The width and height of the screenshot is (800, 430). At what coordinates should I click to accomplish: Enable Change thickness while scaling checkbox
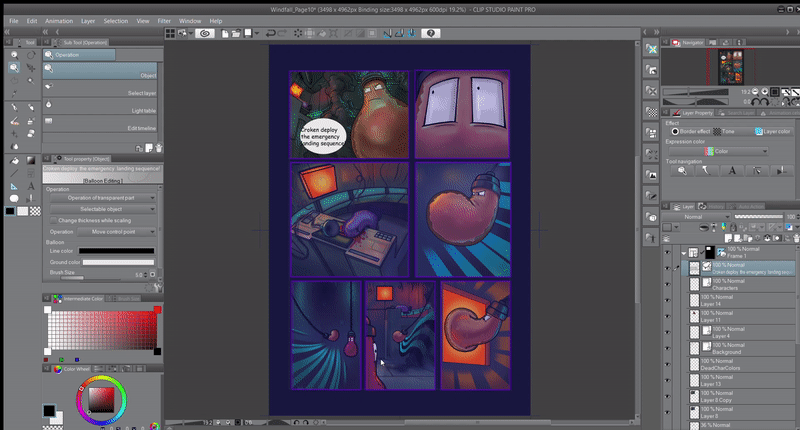pos(53,220)
